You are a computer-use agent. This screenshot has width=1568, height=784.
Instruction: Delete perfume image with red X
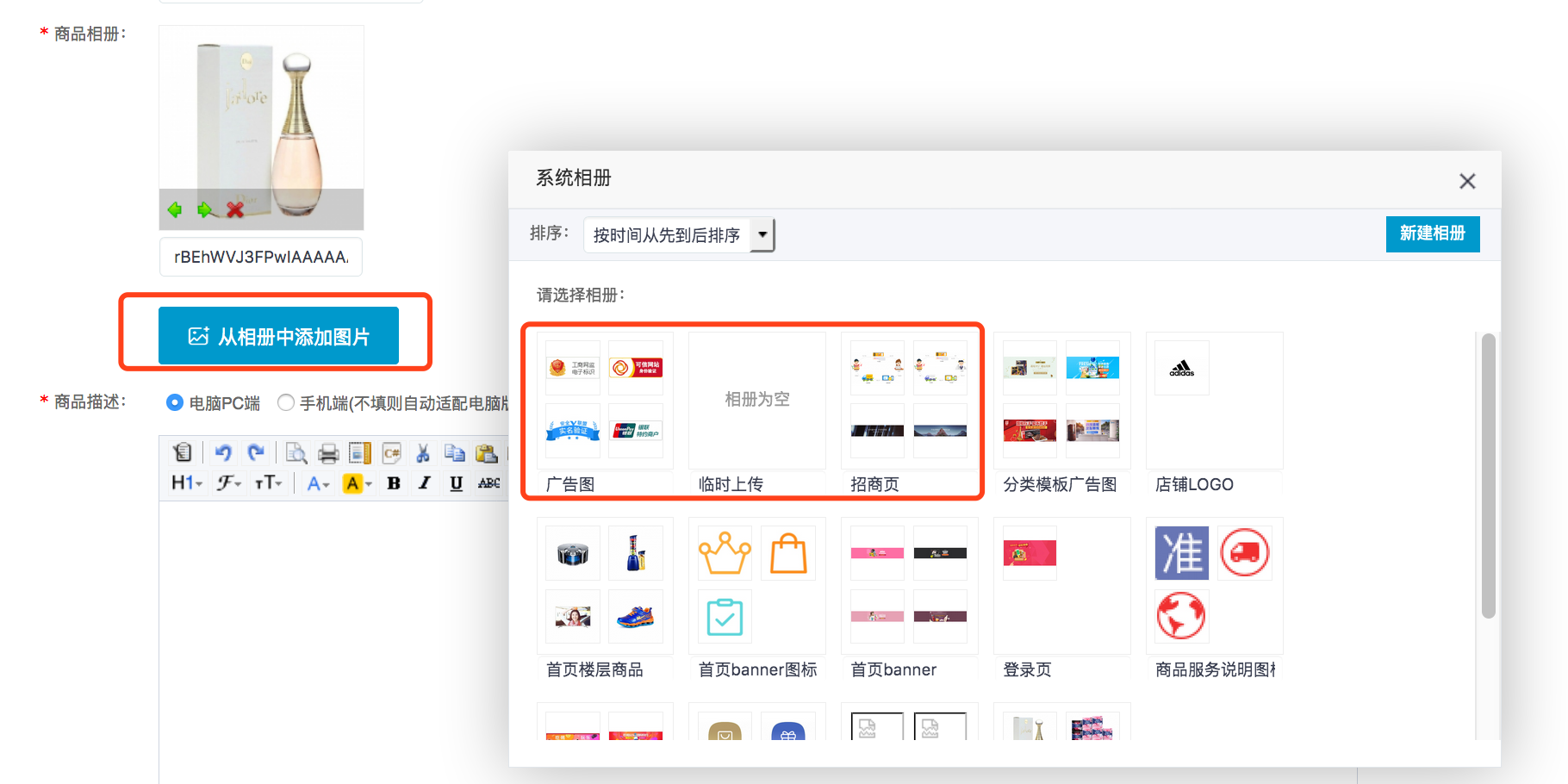tap(235, 209)
